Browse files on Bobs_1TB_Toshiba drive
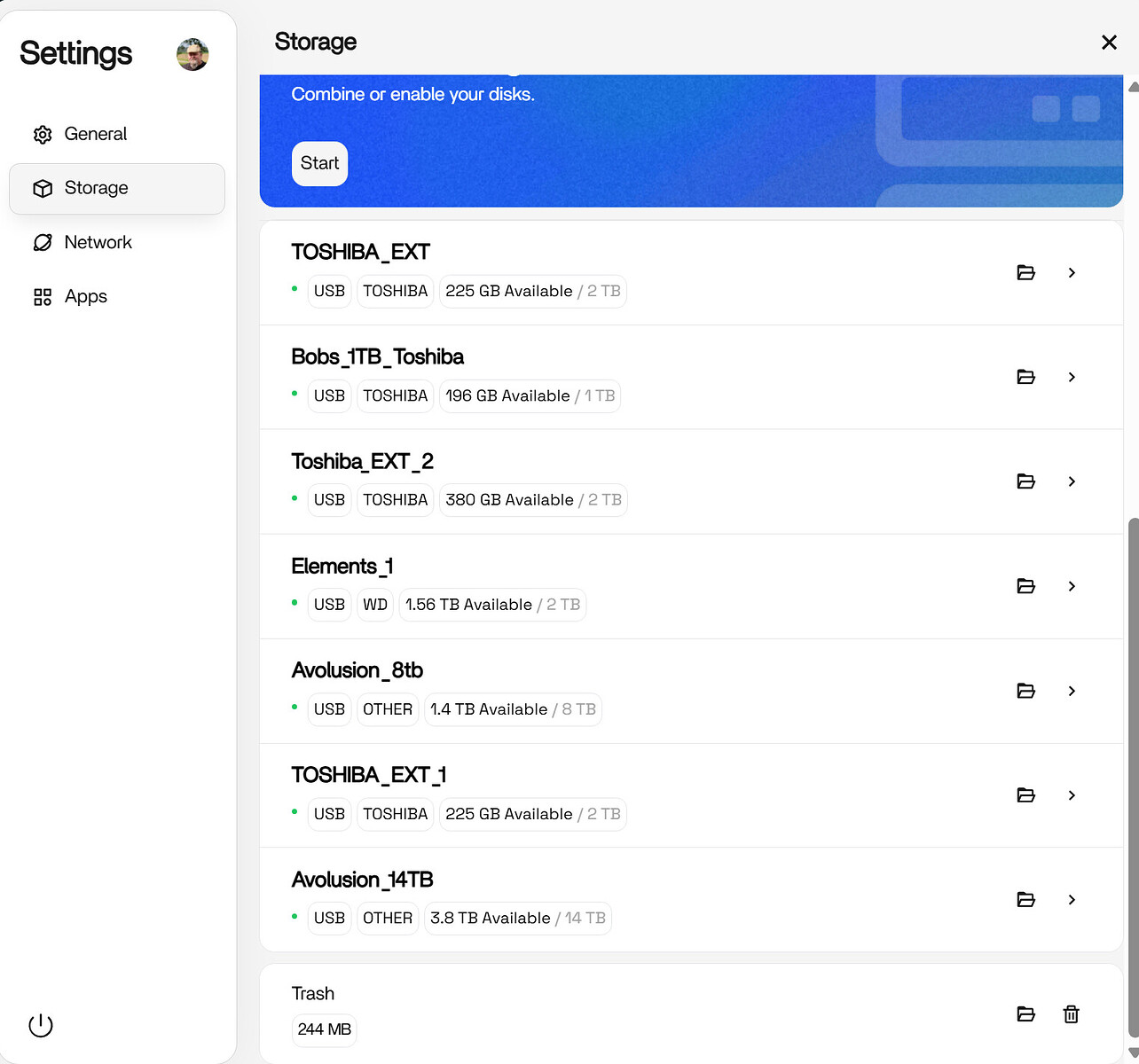Viewport: 1139px width, 1064px height. pos(1025,378)
